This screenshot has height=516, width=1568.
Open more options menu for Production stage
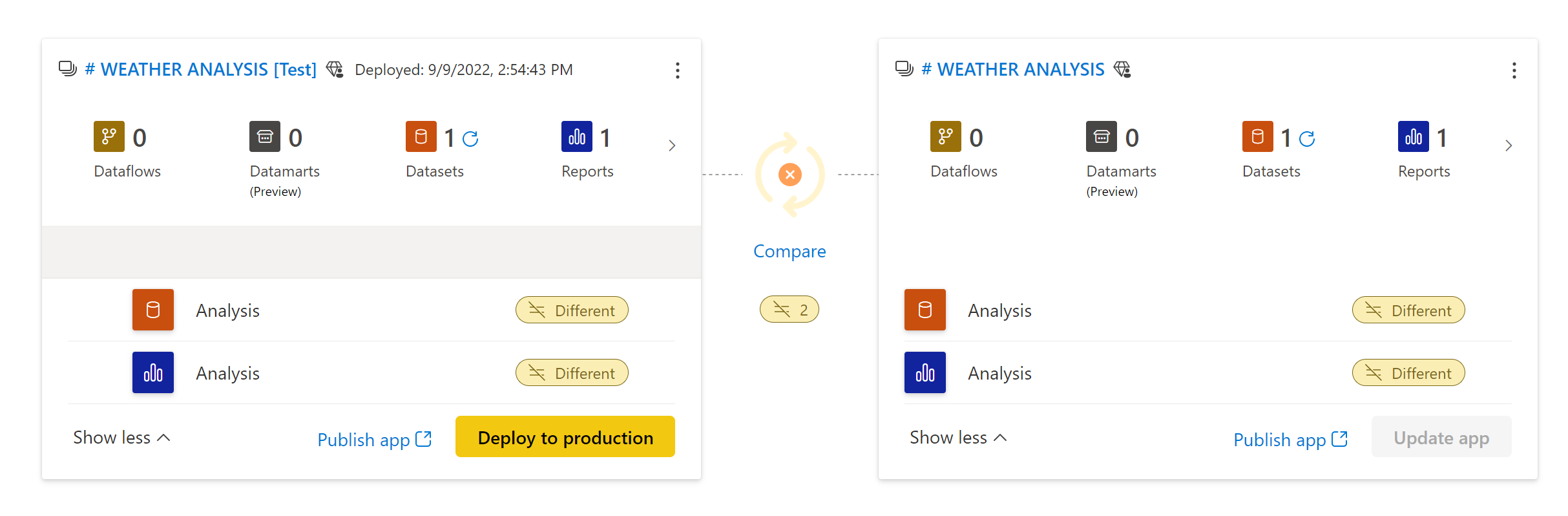click(x=1514, y=70)
